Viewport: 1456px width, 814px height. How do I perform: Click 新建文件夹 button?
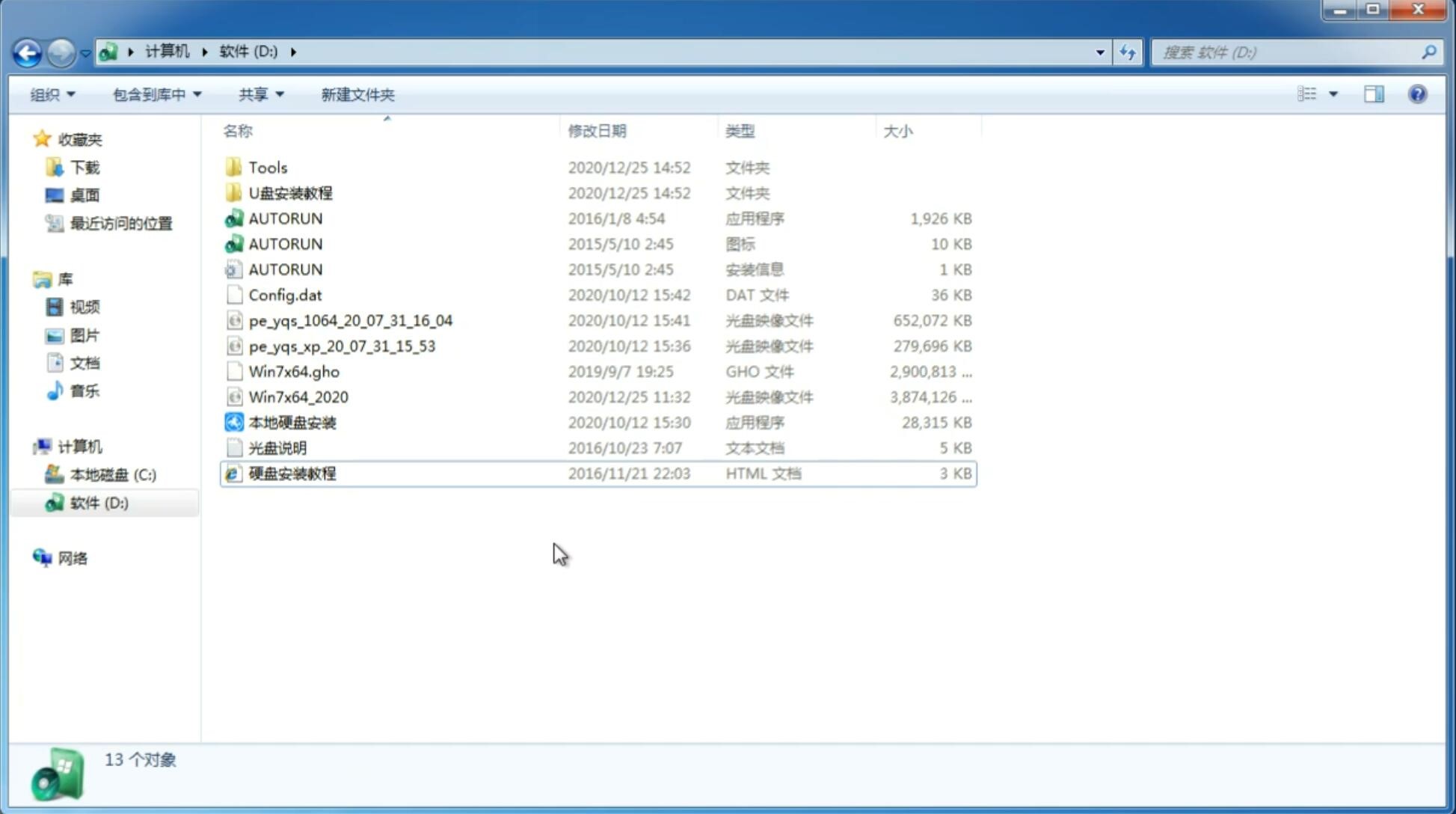point(357,94)
